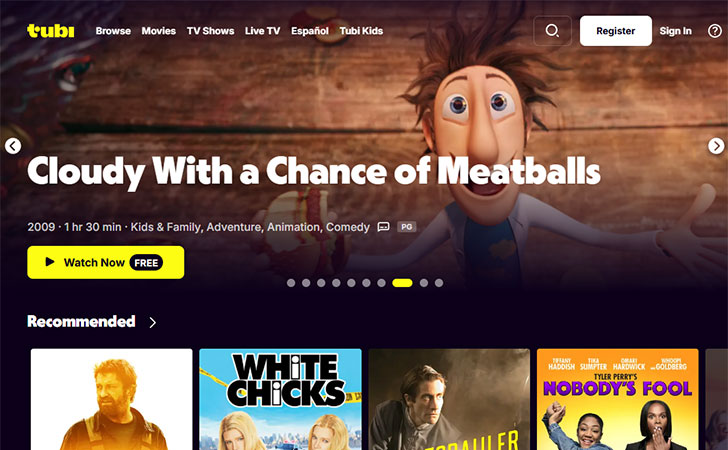Go to previous hero carousel slide
The height and width of the screenshot is (450, 728).
click(x=13, y=146)
